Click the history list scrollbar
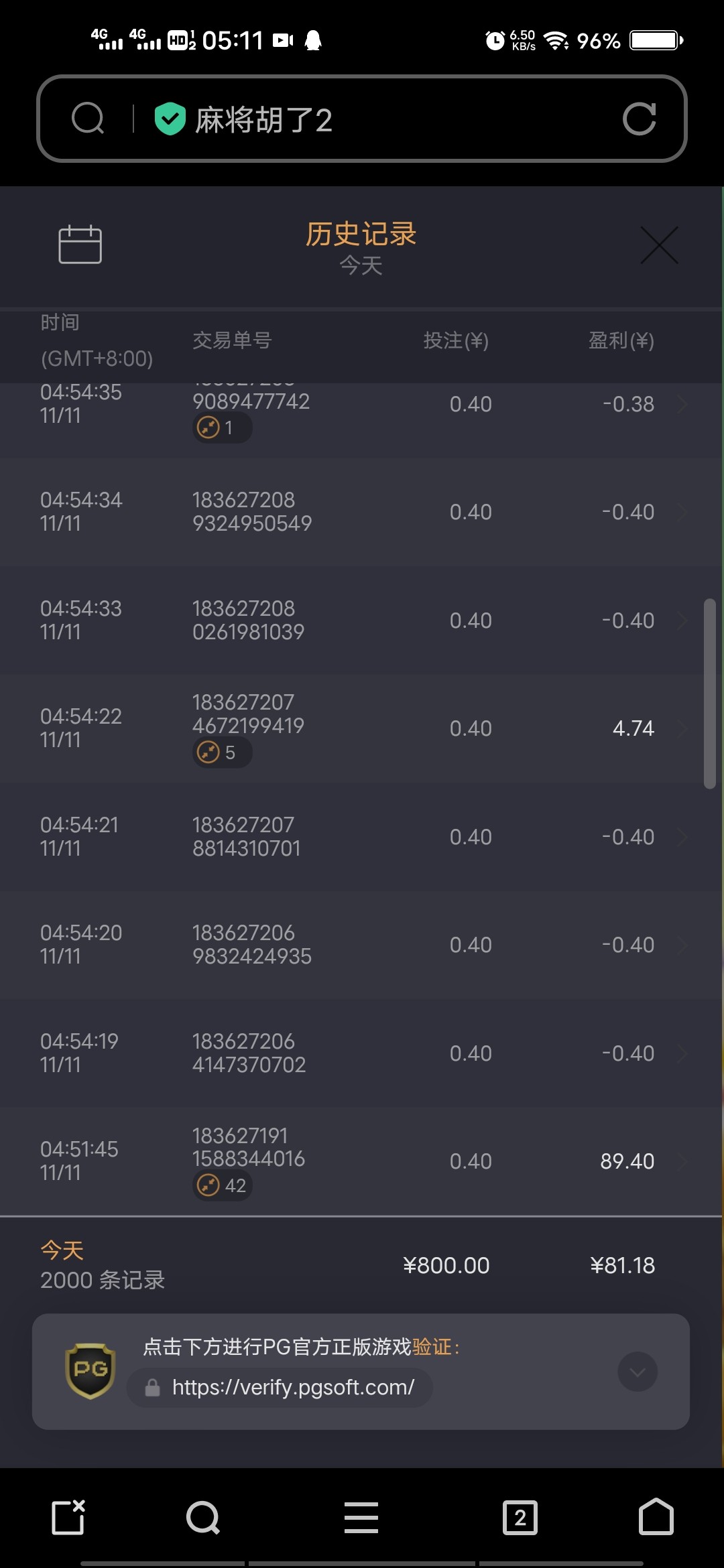This screenshot has width=724, height=1568. click(x=709, y=694)
